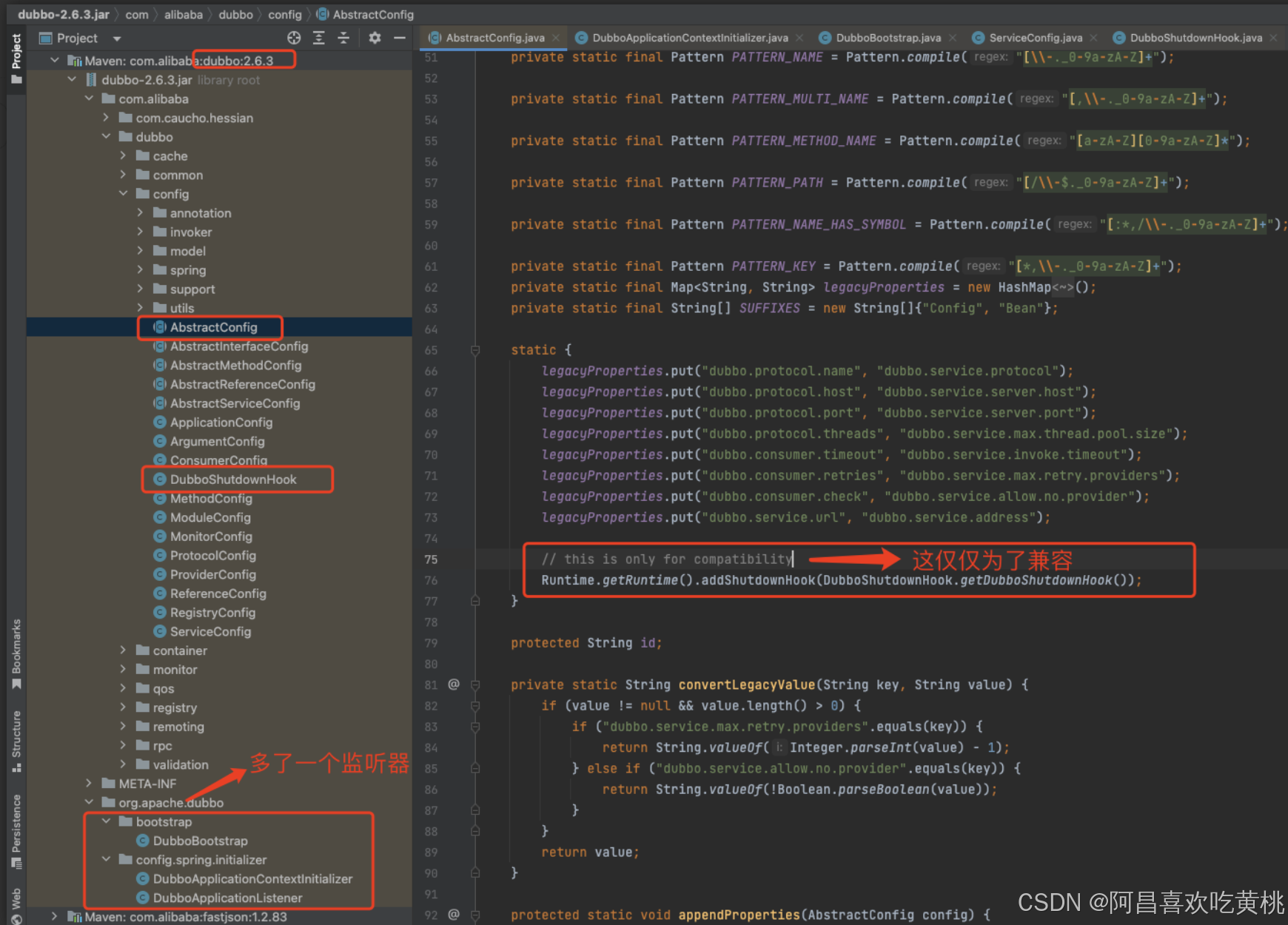Click the Expand All icon in Project panel
Image resolution: width=1288 pixels, height=925 pixels.
tap(319, 38)
